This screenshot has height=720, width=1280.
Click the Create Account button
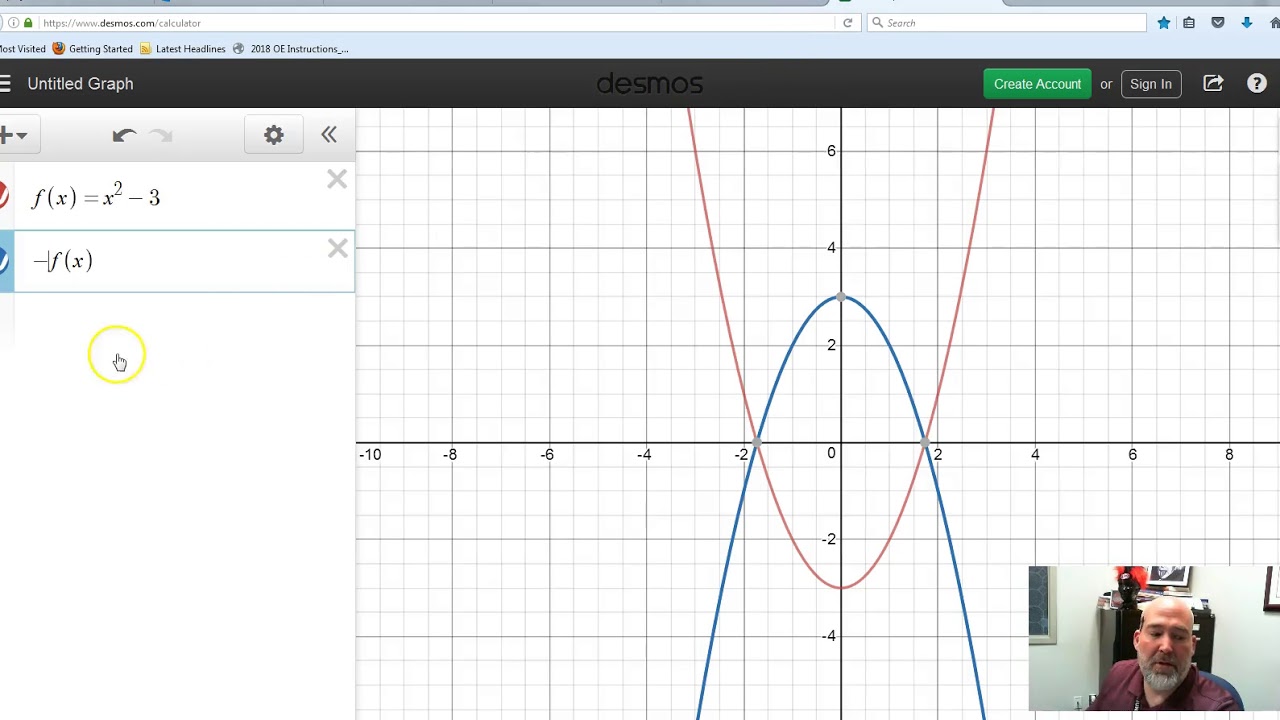[x=1037, y=84]
